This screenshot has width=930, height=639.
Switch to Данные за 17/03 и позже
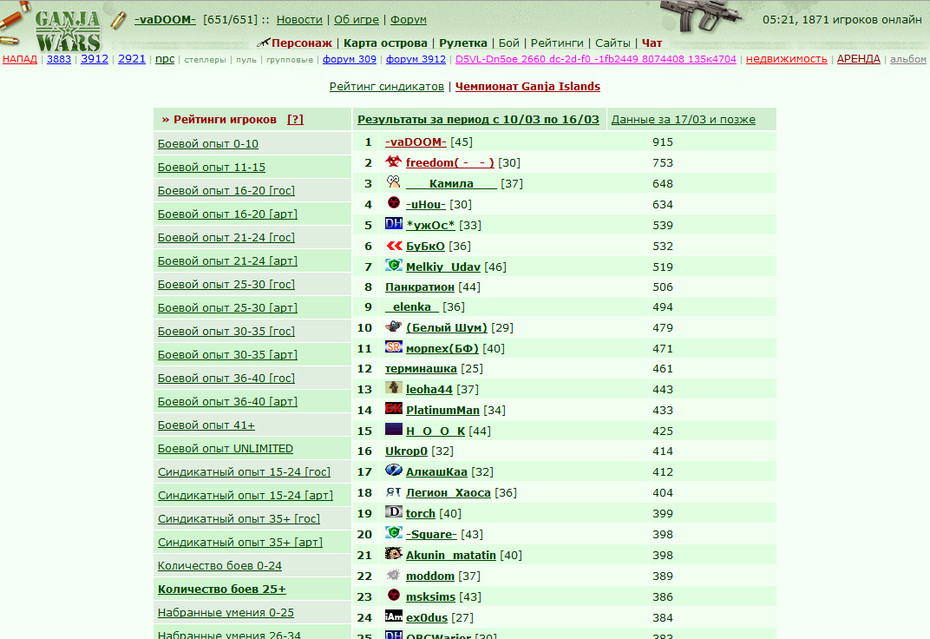click(x=683, y=119)
